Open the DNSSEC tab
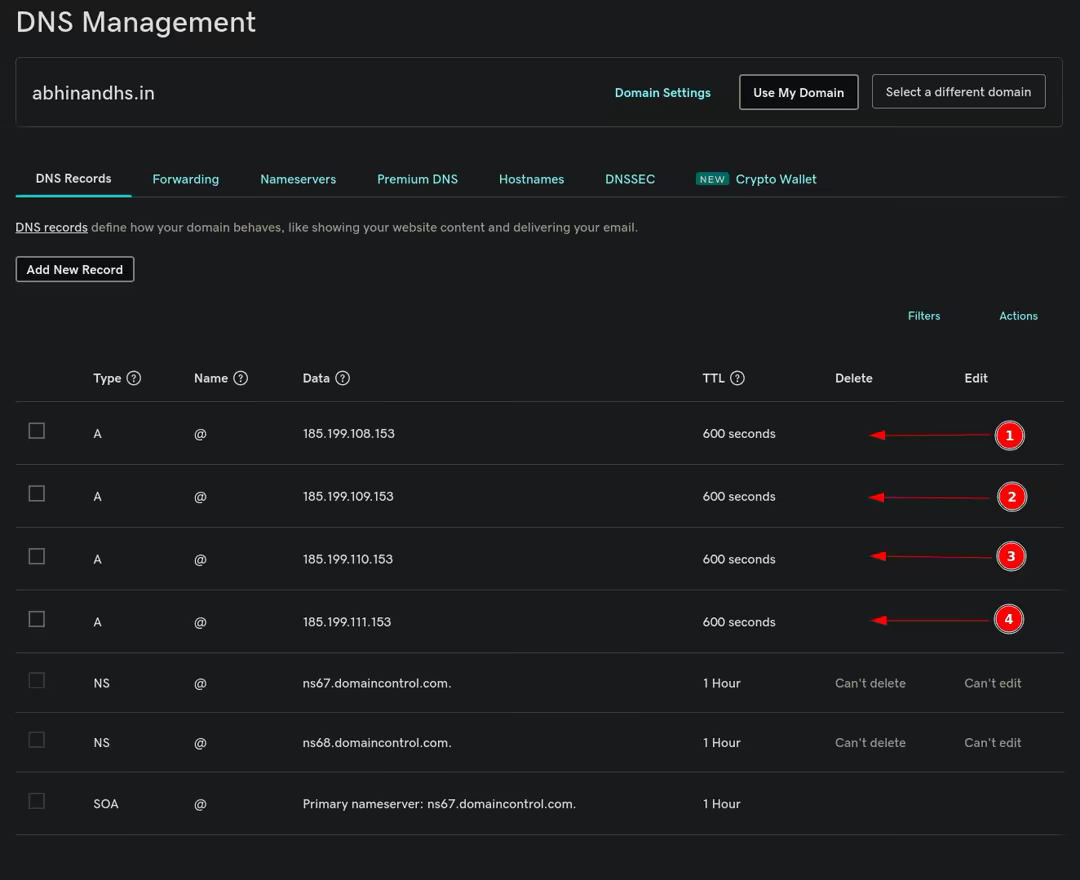1080x880 pixels. 629,179
